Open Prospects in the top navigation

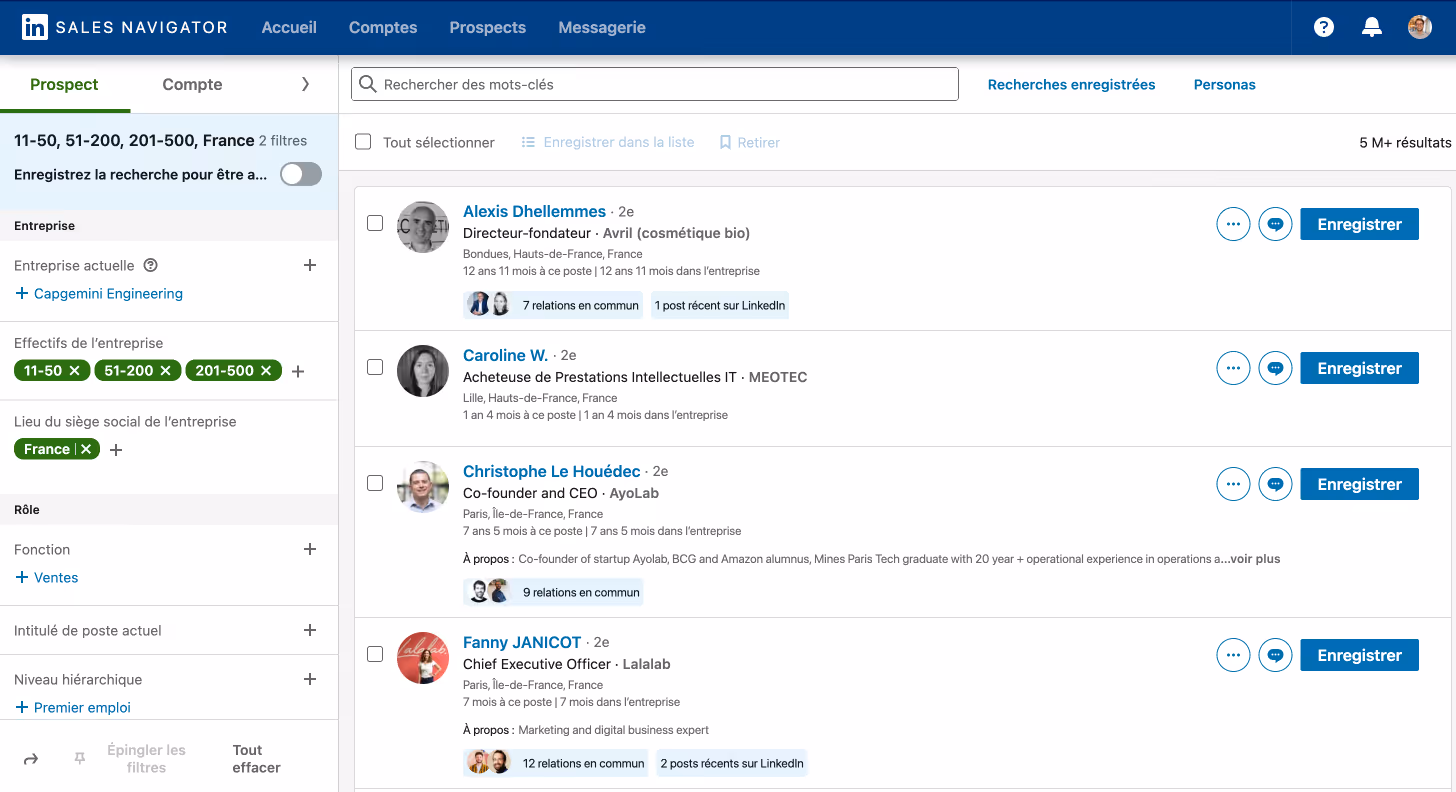point(488,28)
